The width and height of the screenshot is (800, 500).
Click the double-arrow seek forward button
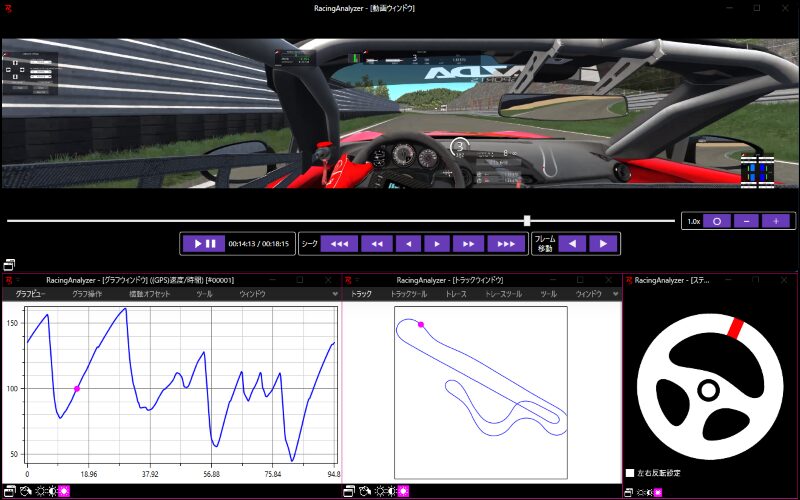click(x=467, y=243)
